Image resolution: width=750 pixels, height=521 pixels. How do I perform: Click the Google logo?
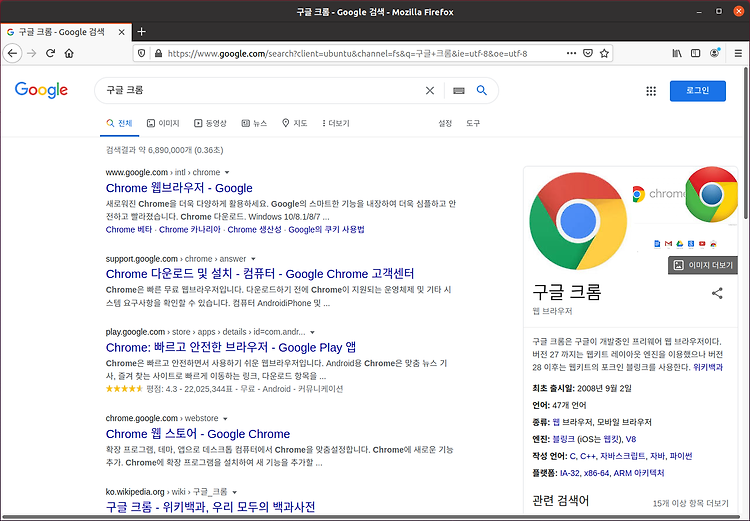click(x=41, y=90)
